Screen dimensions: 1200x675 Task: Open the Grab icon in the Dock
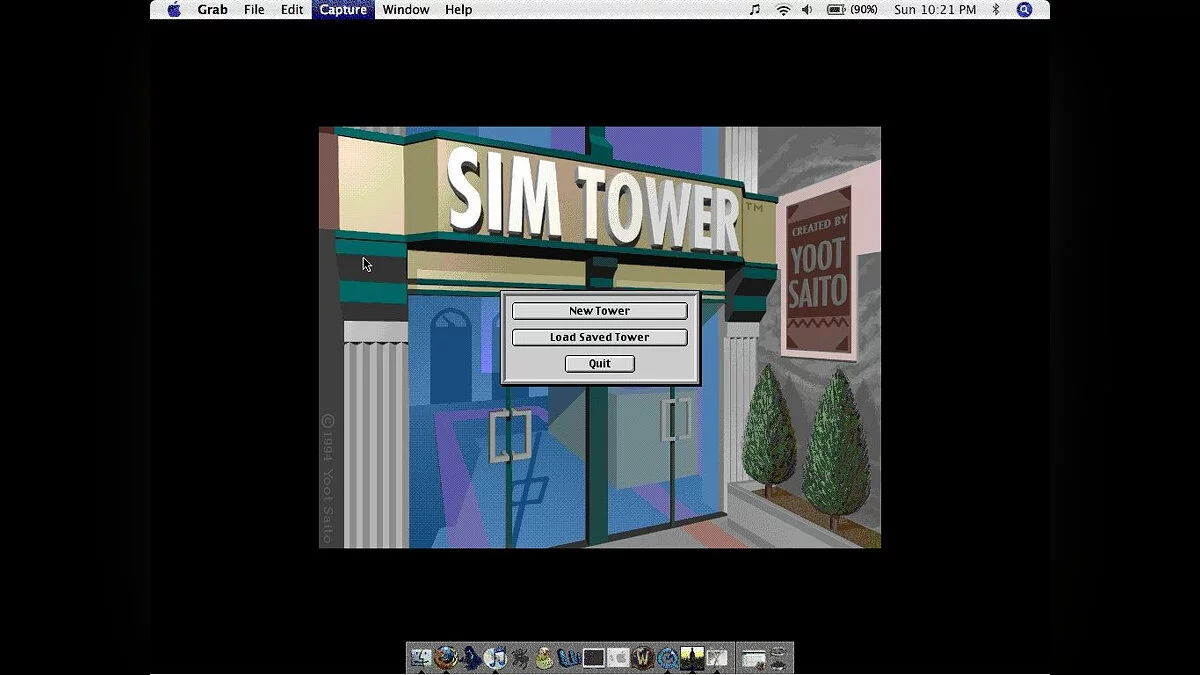point(717,658)
